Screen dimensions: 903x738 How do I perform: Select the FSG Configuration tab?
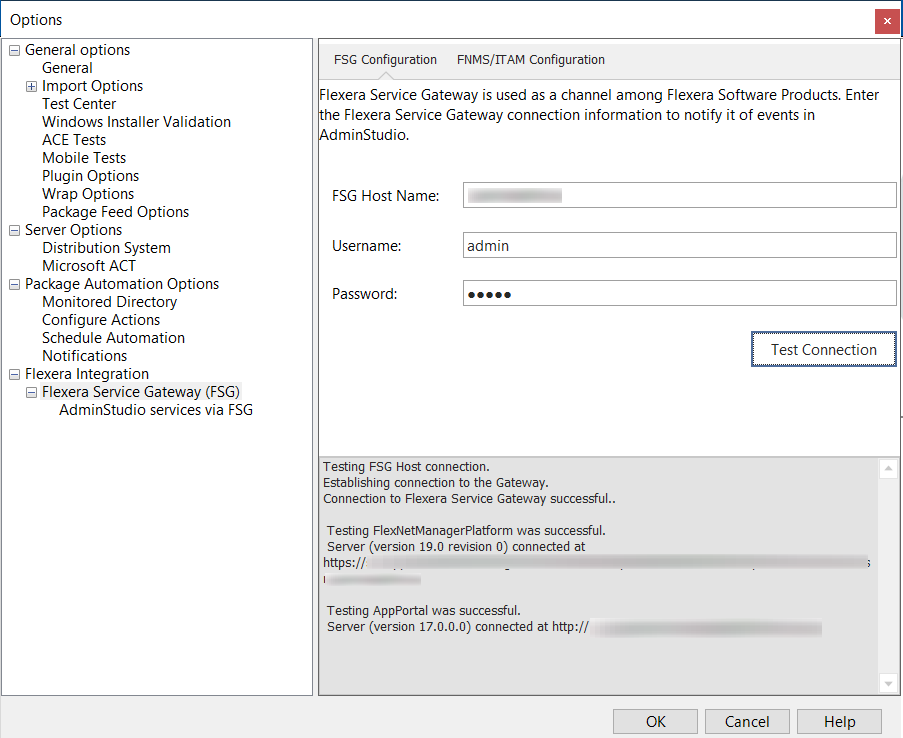[x=385, y=60]
